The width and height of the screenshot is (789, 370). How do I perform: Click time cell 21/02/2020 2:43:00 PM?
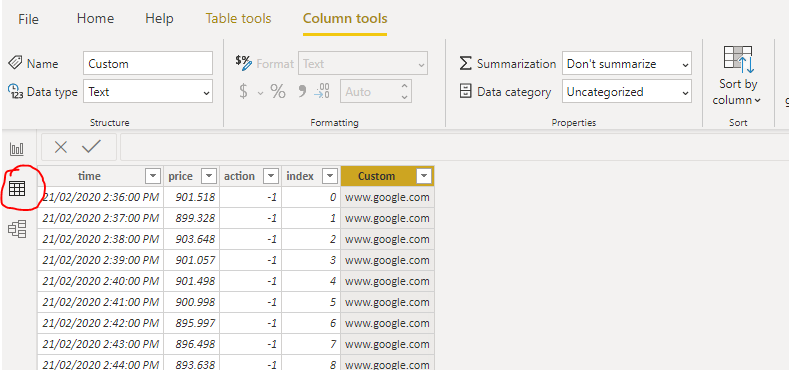[x=101, y=344]
